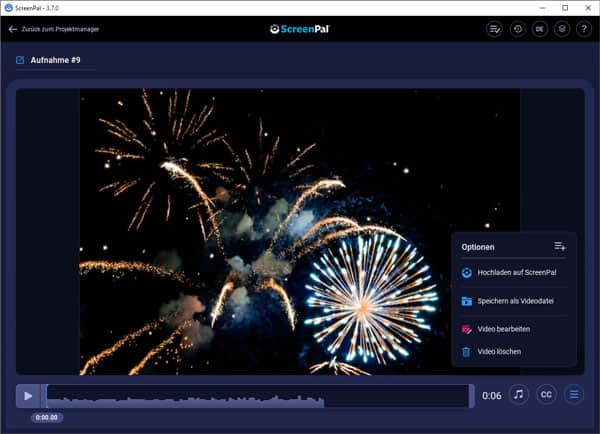
Task: Toggle the CC captions button
Action: 546,395
